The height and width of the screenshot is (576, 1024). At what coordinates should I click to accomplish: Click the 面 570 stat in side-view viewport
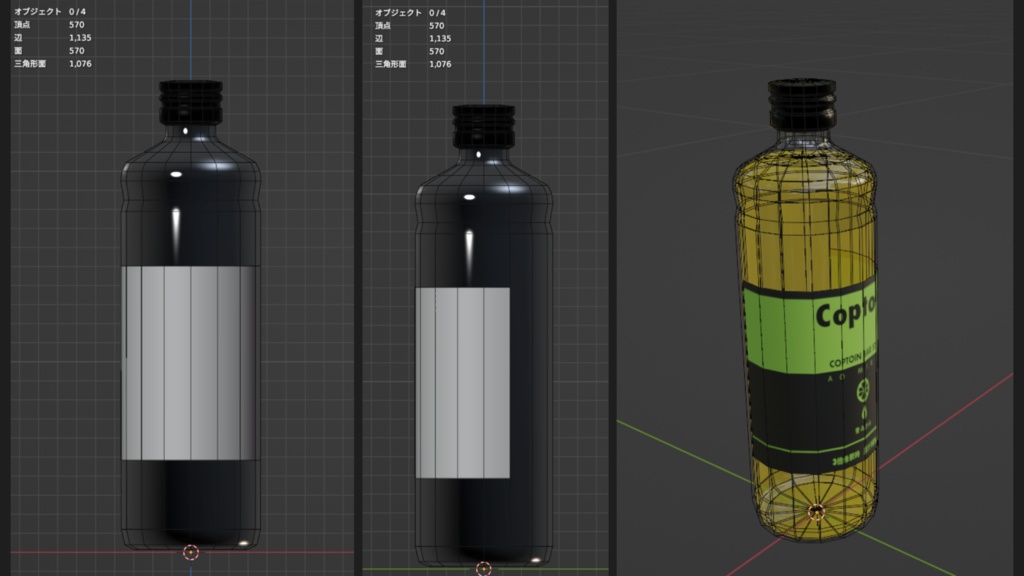click(x=409, y=52)
